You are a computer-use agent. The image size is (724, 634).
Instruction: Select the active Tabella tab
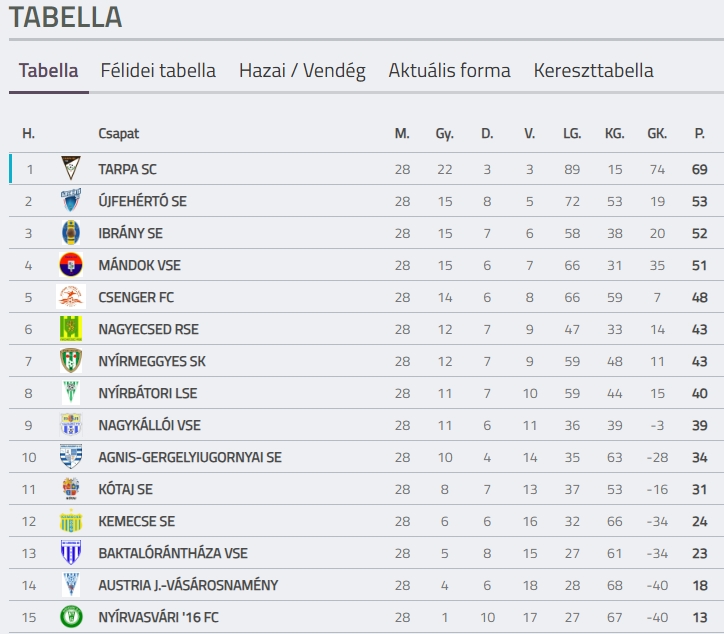tap(48, 71)
